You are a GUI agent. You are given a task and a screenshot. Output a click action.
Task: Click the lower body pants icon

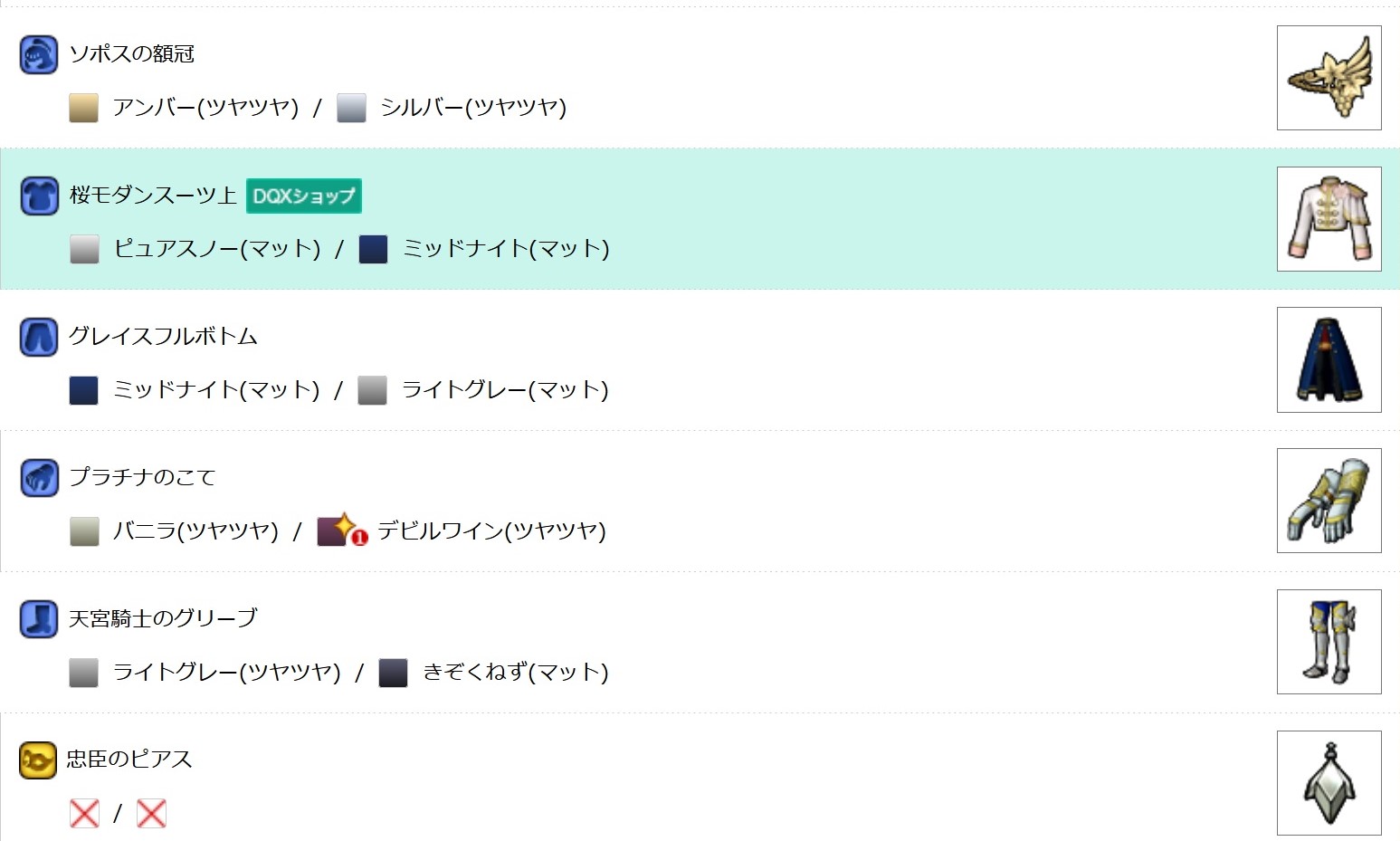point(39,337)
